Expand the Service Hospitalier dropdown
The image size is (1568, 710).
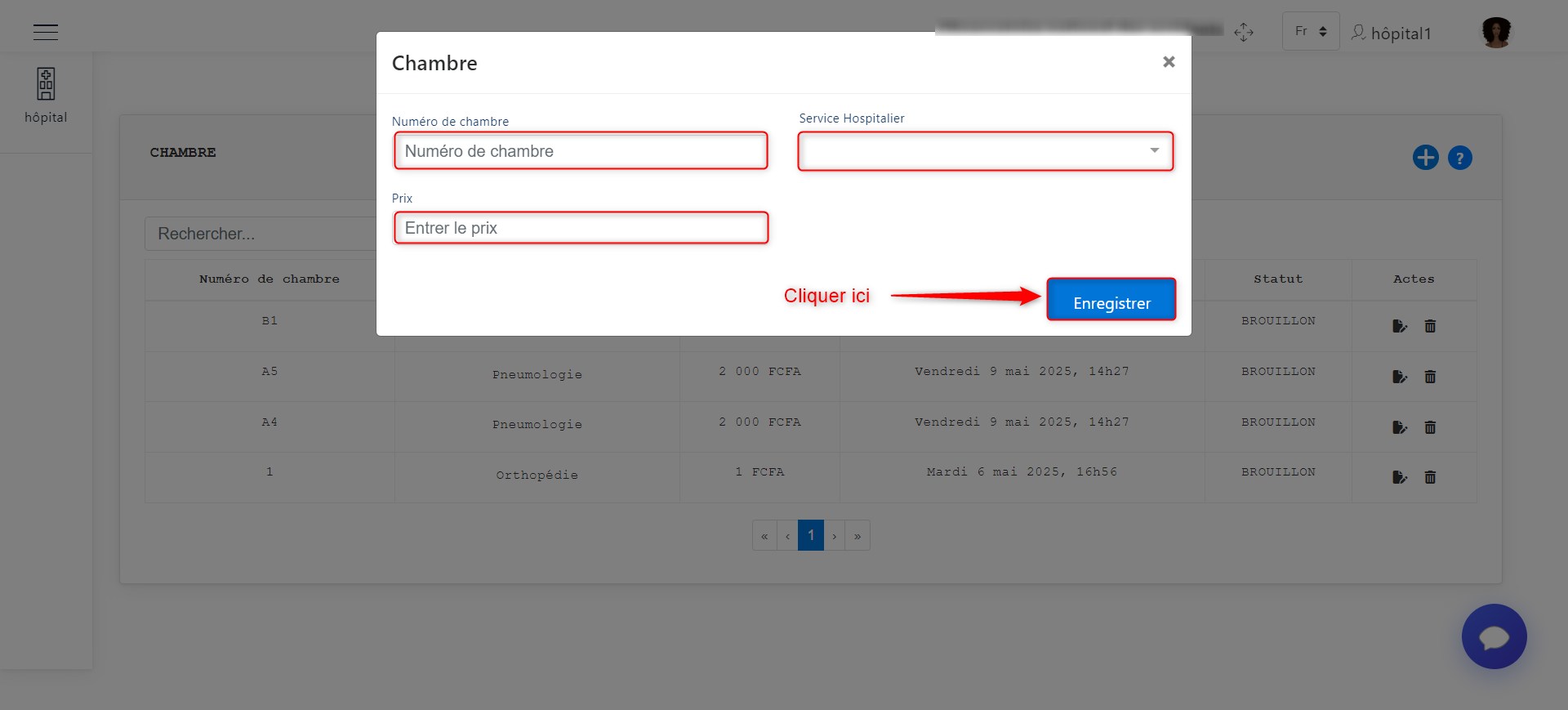(x=986, y=151)
